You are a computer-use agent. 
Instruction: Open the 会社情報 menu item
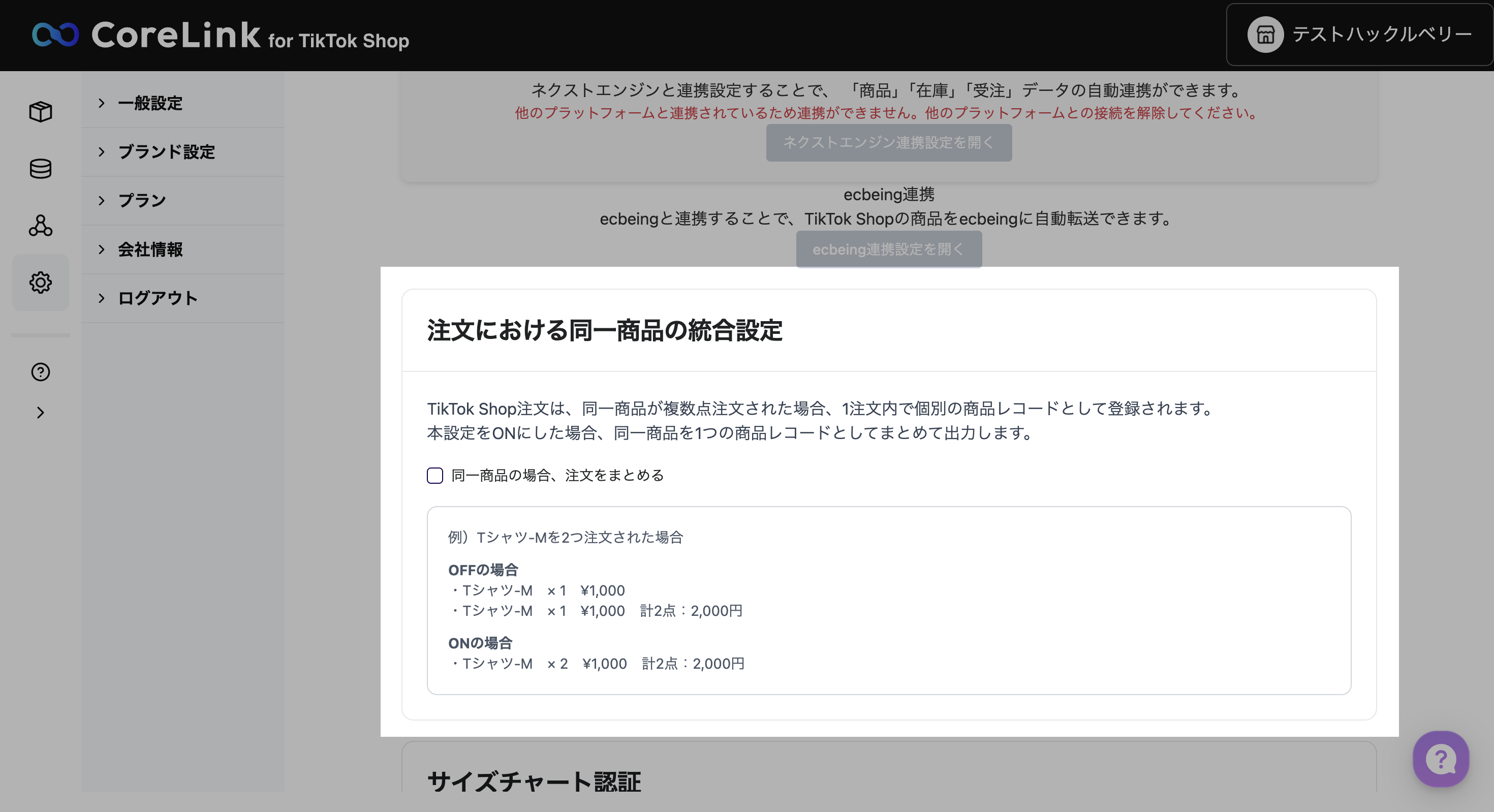[x=151, y=249]
